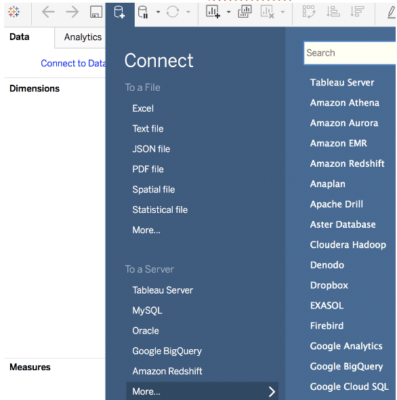Image resolution: width=397 pixels, height=400 pixels.
Task: Click the redo forward arrow
Action: coord(72,12)
